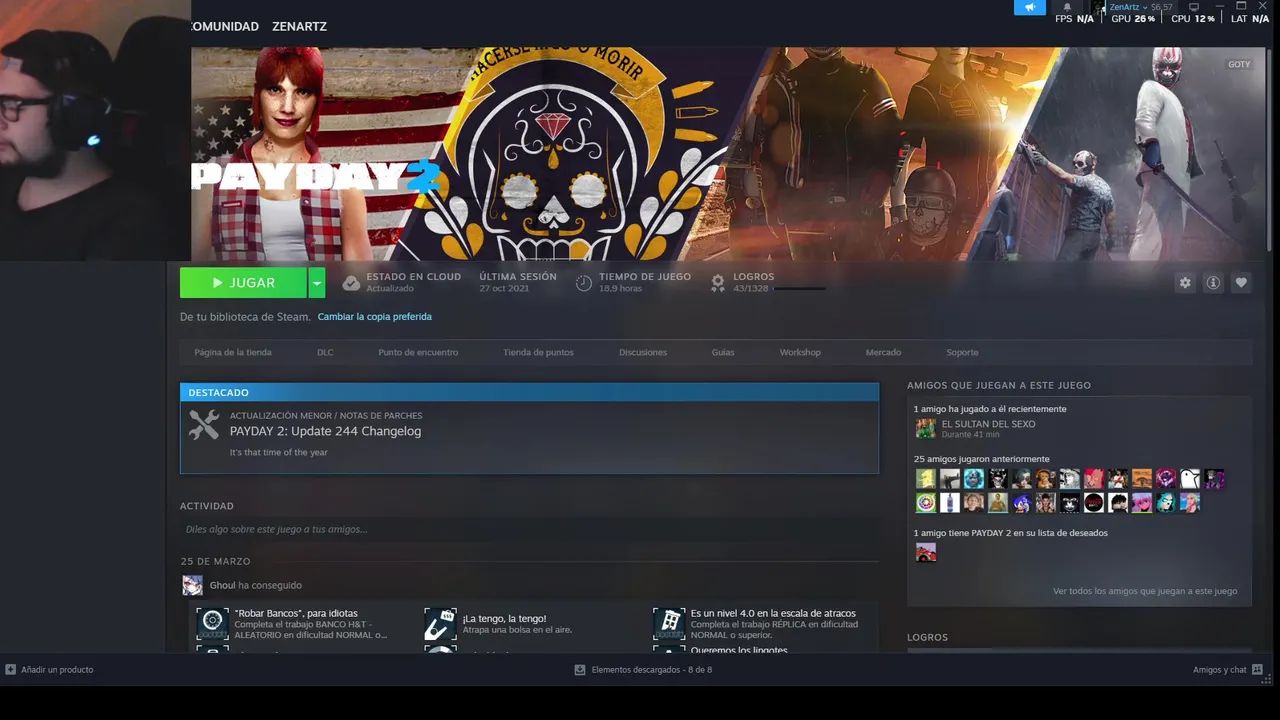Click the 'Robar Bancos' achievement vault icon
The height and width of the screenshot is (720, 1280).
(x=212, y=623)
